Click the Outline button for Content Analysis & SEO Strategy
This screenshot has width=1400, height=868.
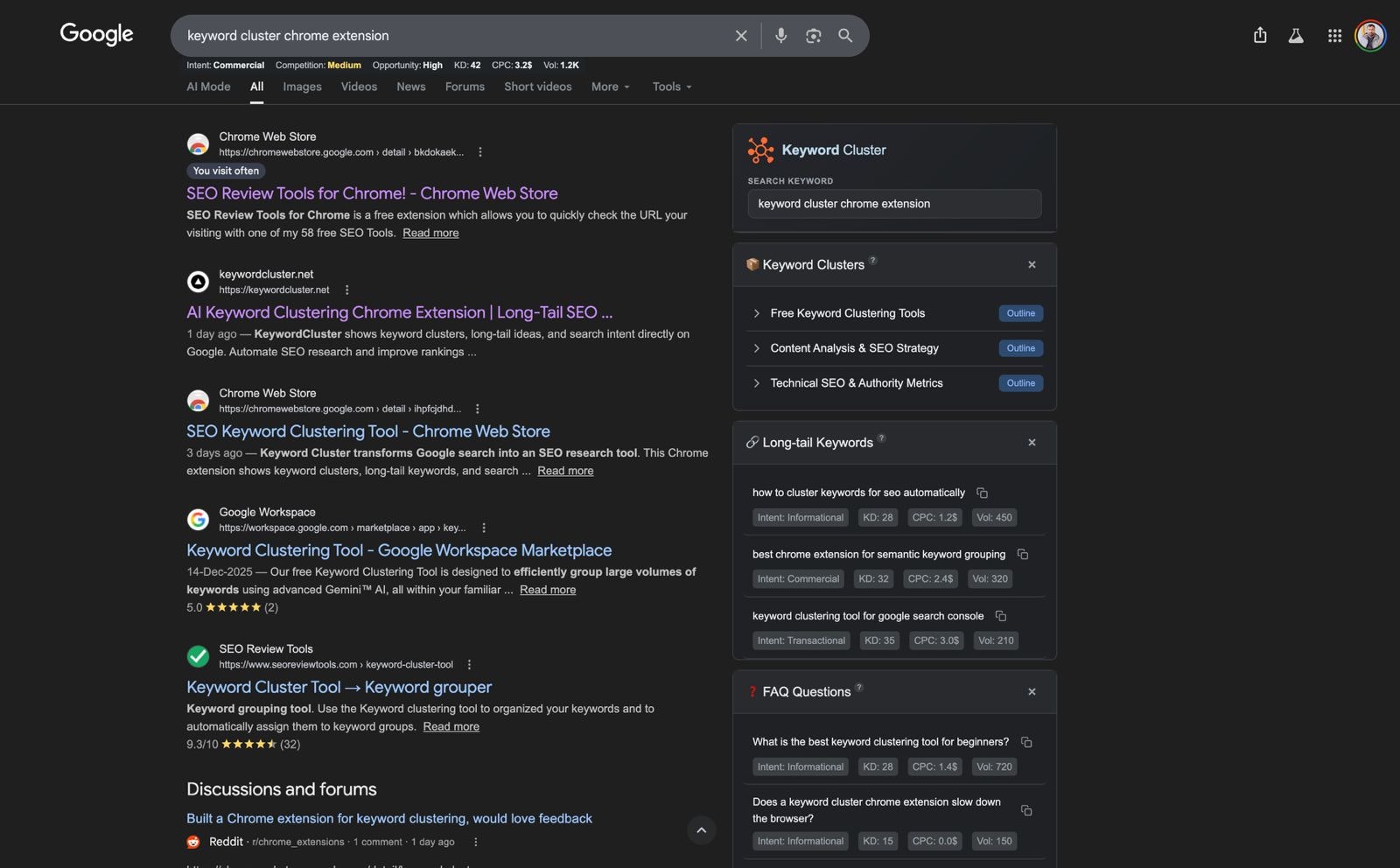click(x=1020, y=348)
